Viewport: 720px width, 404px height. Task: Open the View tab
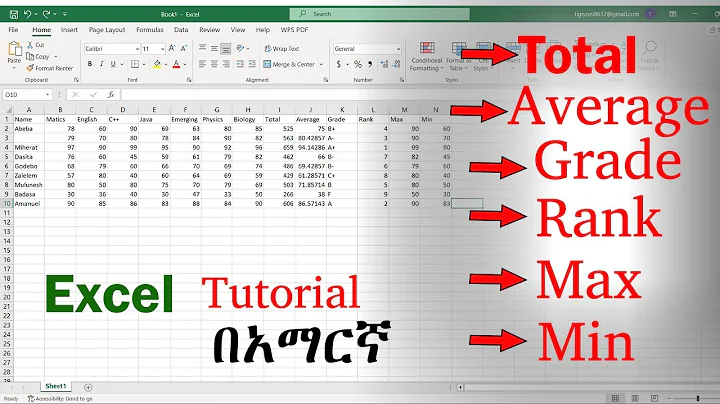point(238,30)
